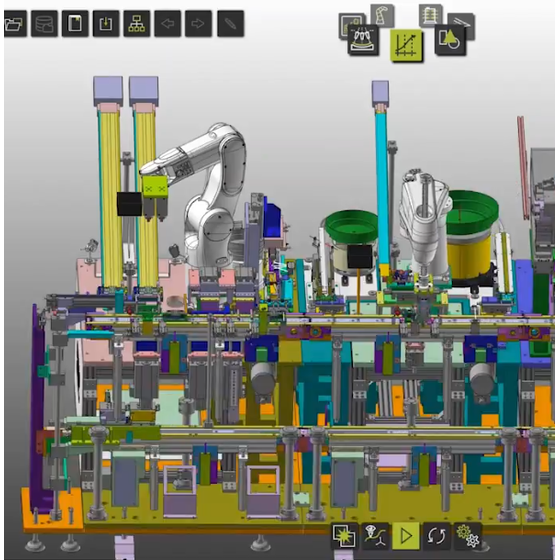This screenshot has width=560, height=560.
Task: Toggle the robot path trace icon
Action: [x=375, y=535]
